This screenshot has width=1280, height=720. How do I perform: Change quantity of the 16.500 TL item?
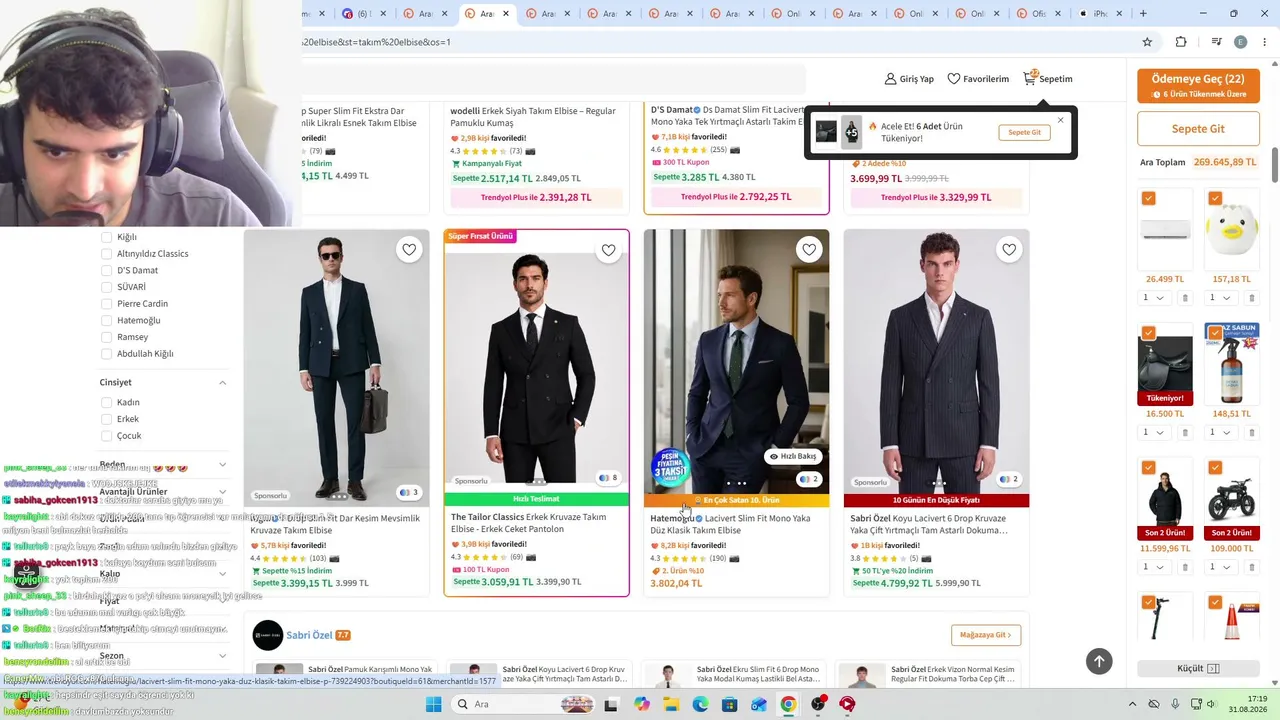pos(1154,433)
